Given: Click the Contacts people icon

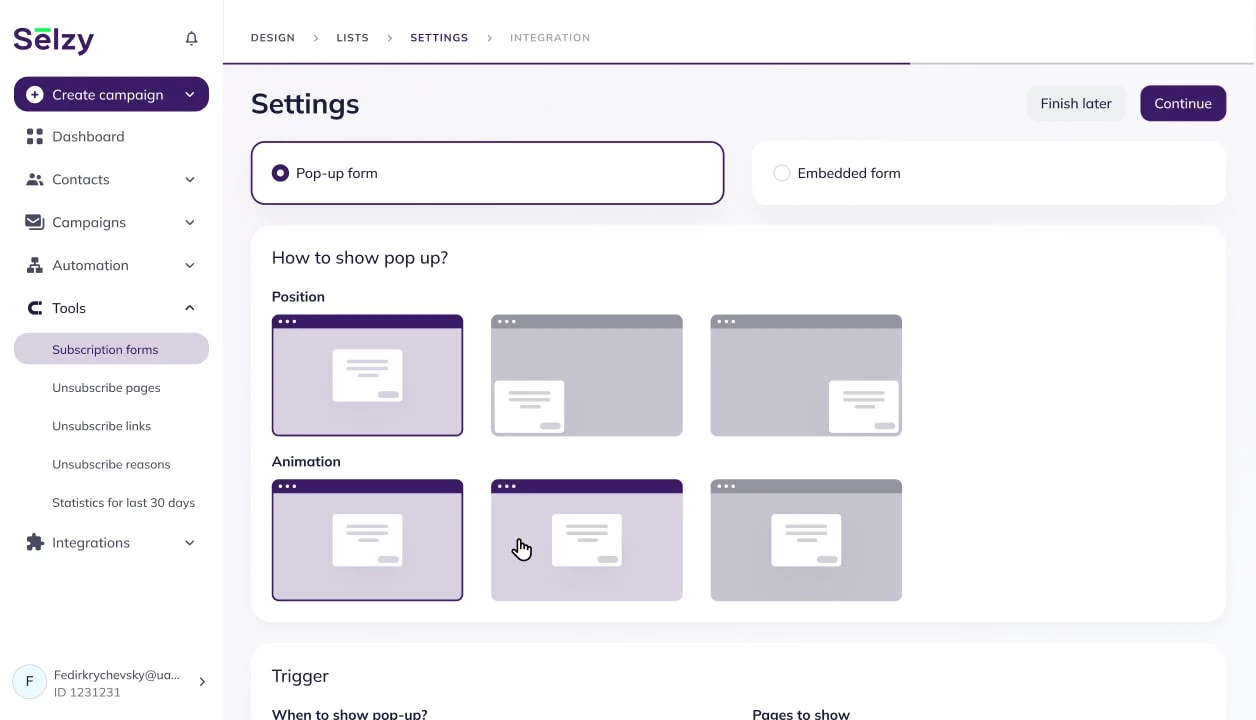Looking at the screenshot, I should [x=35, y=180].
